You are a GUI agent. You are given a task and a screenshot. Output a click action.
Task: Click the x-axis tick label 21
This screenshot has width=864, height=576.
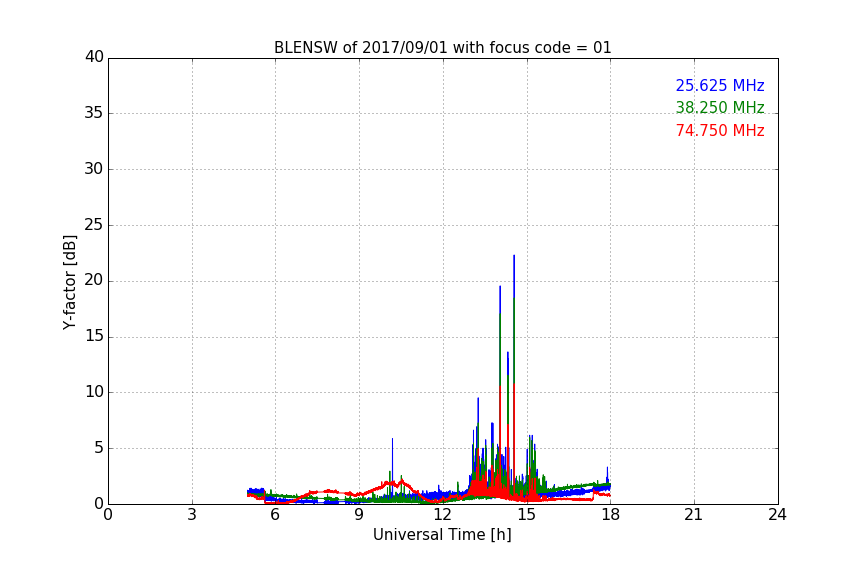pyautogui.click(x=694, y=515)
